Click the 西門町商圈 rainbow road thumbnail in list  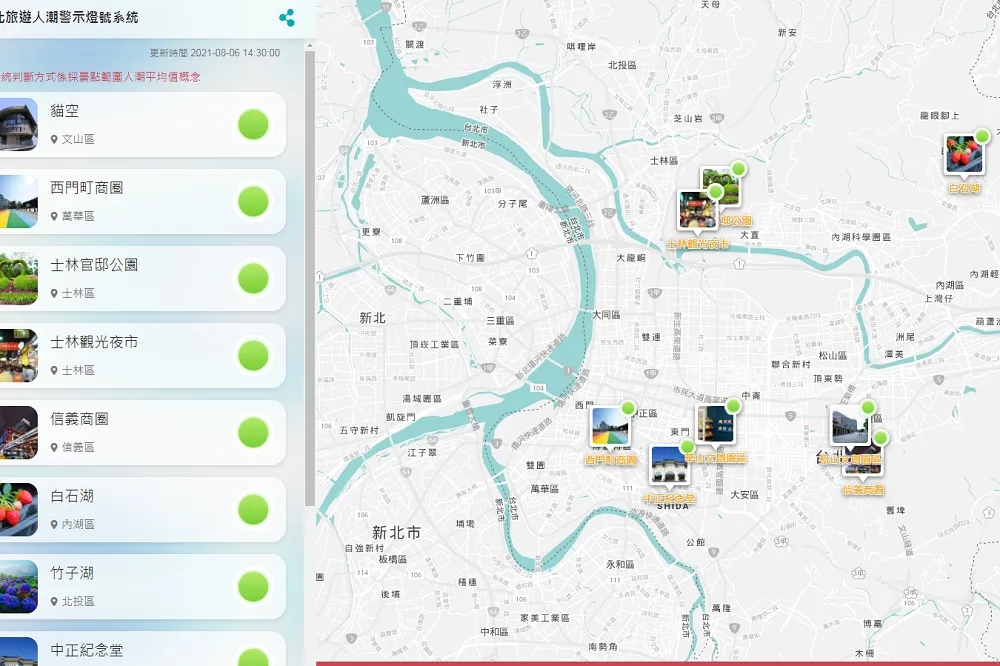click(x=18, y=202)
